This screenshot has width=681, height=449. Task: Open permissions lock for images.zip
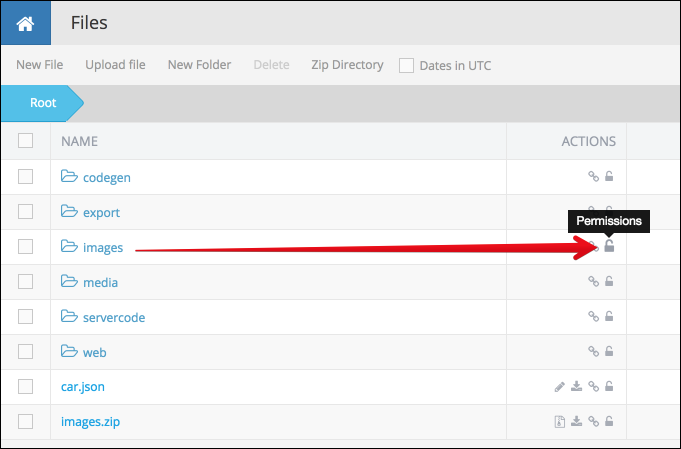click(609, 421)
